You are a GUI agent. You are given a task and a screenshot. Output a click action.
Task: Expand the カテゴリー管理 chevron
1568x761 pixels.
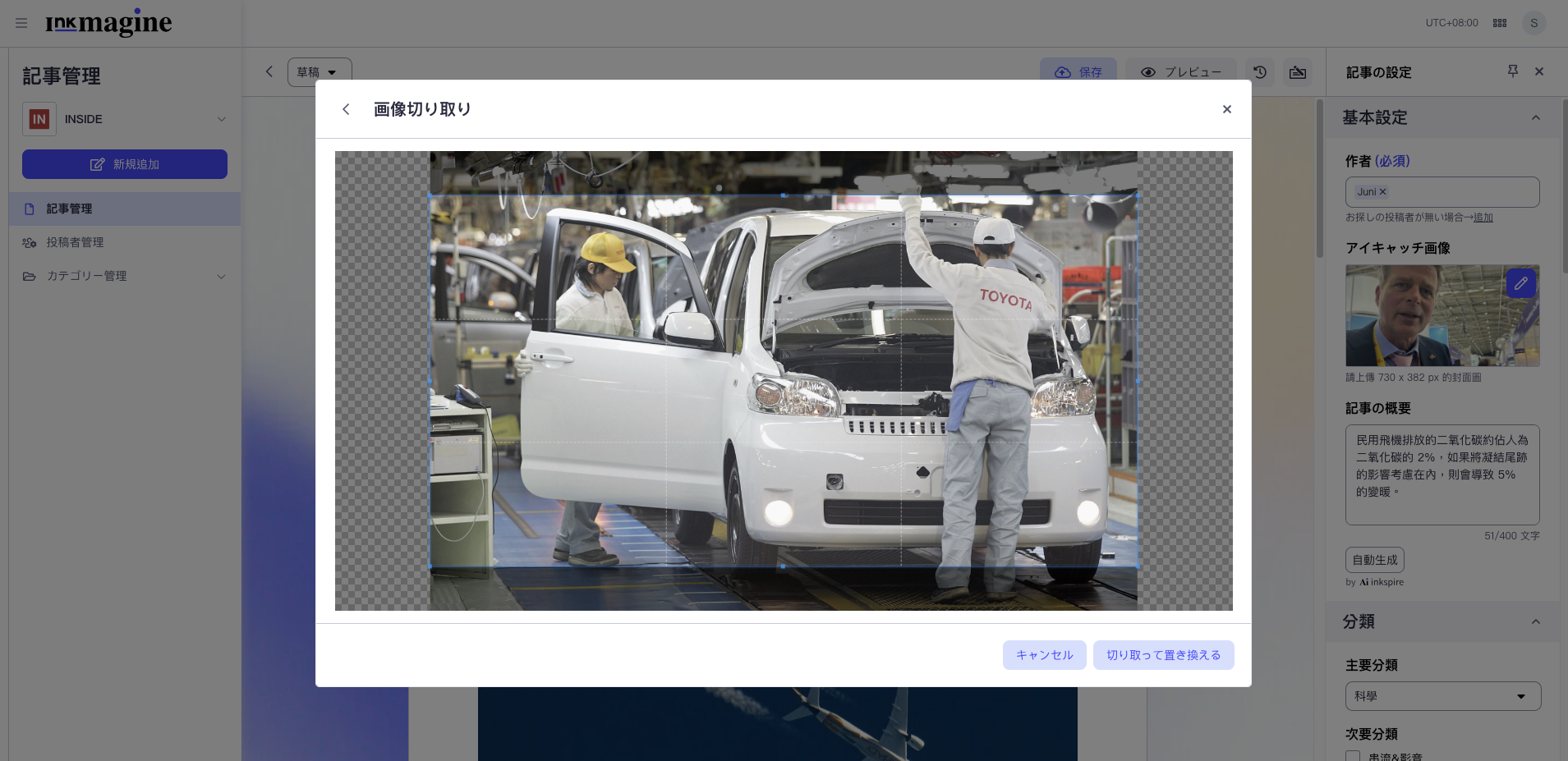coord(221,277)
